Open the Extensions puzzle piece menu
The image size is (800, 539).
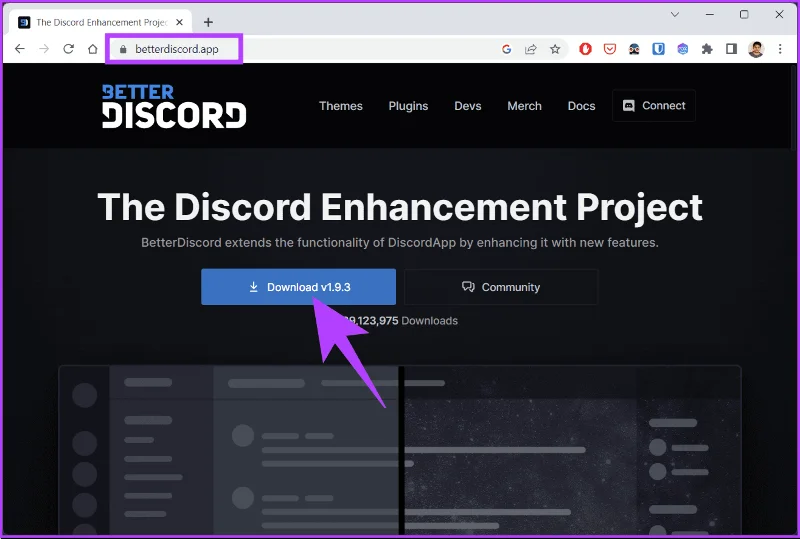(x=707, y=49)
